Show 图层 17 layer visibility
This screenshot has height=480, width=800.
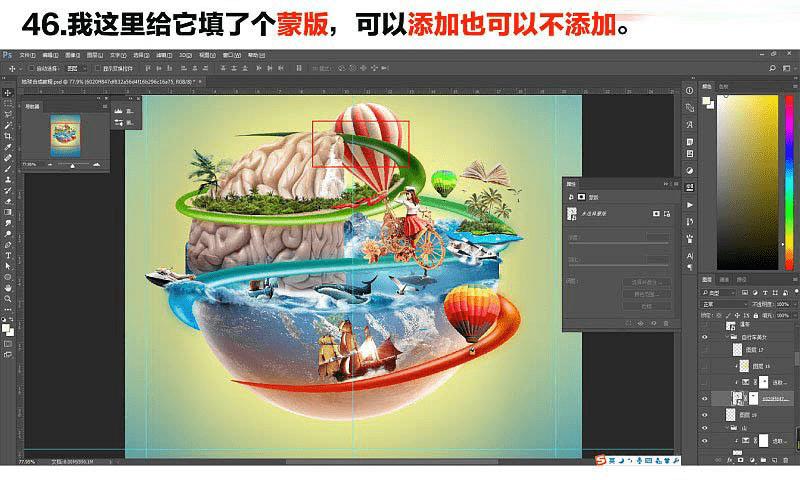705,350
